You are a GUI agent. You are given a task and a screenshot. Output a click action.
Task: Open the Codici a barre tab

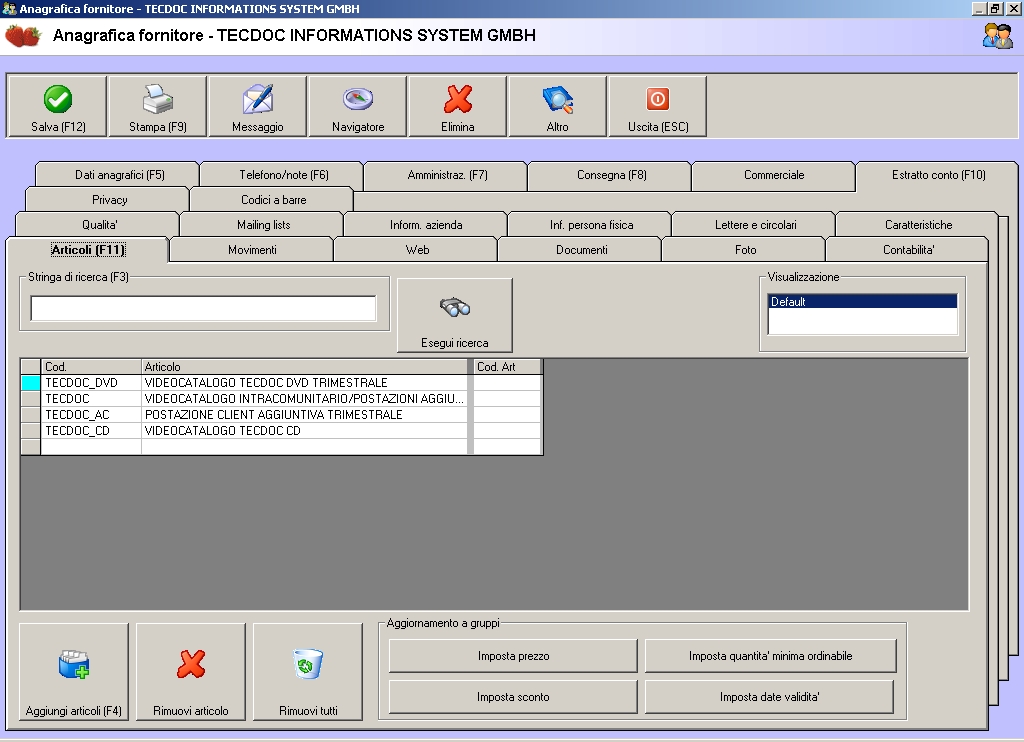(x=273, y=200)
